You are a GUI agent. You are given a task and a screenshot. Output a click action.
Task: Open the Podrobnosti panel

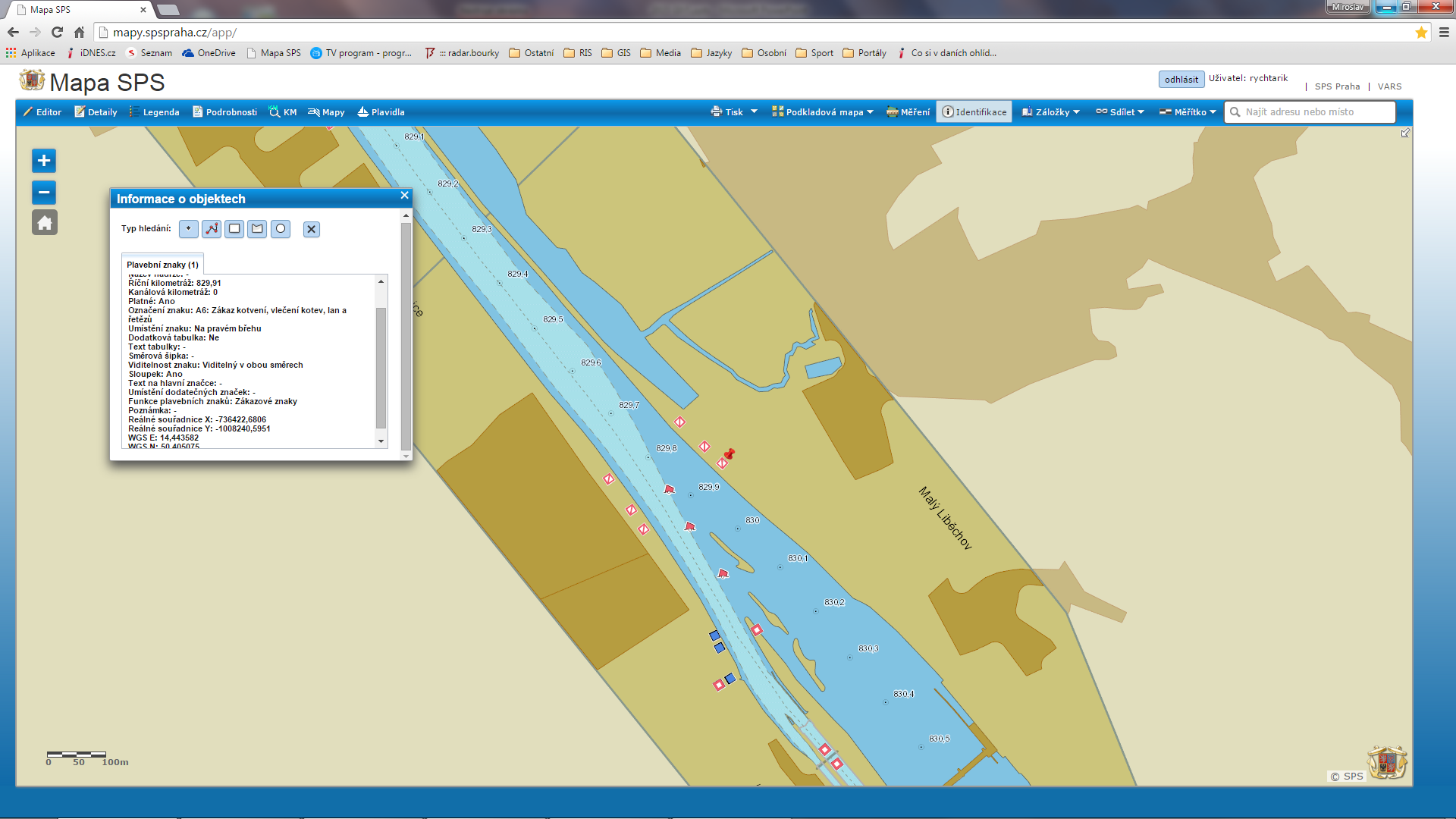[224, 112]
